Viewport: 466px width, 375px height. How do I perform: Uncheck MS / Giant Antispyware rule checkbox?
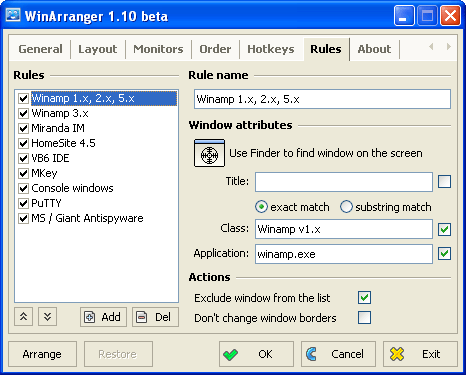click(x=23, y=218)
